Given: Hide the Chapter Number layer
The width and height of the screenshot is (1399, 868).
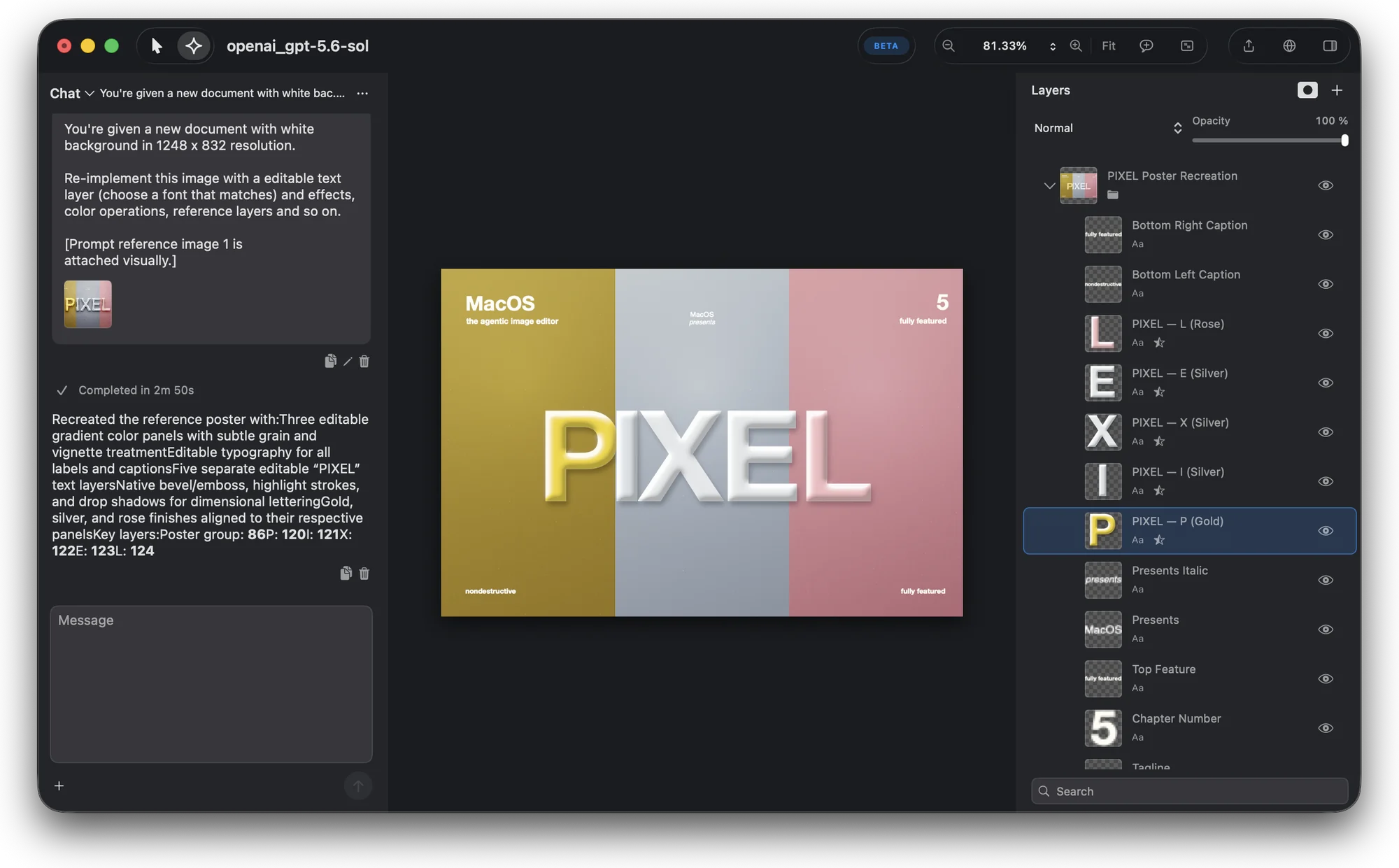Looking at the screenshot, I should 1326,728.
